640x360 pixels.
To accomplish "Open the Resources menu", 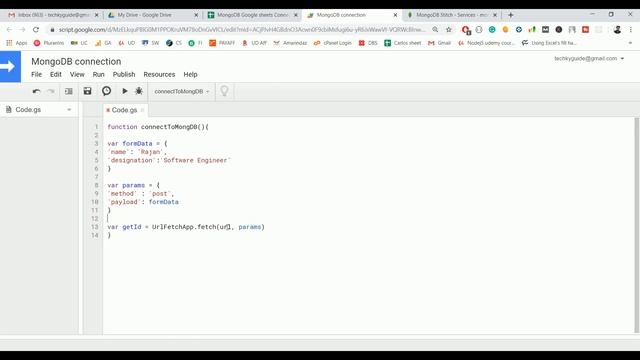I will (x=159, y=74).
